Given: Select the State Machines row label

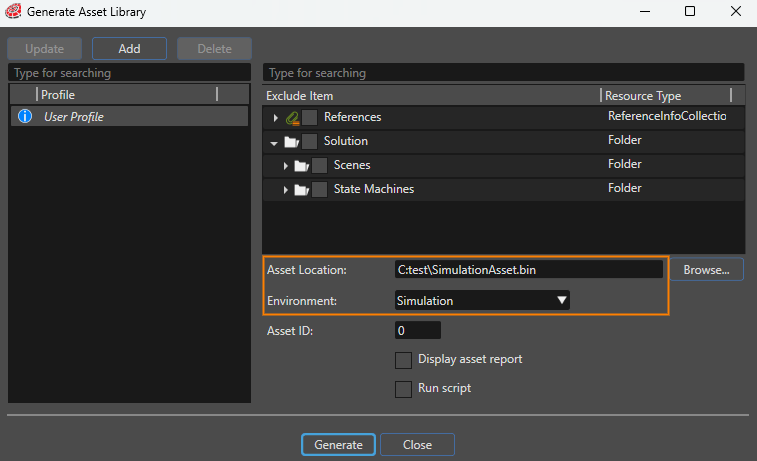Looking at the screenshot, I should click(374, 189).
